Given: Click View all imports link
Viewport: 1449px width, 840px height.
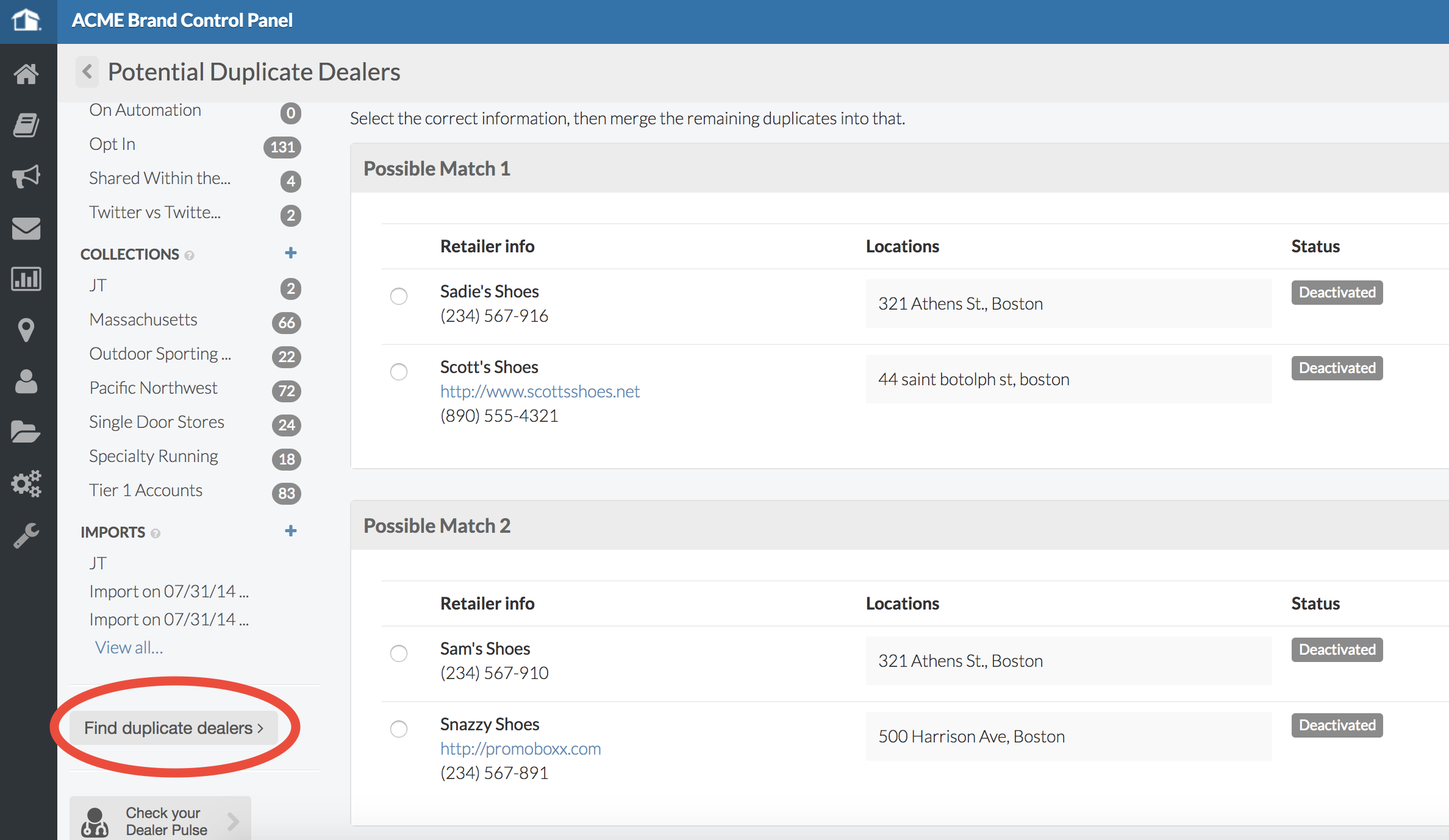Looking at the screenshot, I should coord(129,647).
